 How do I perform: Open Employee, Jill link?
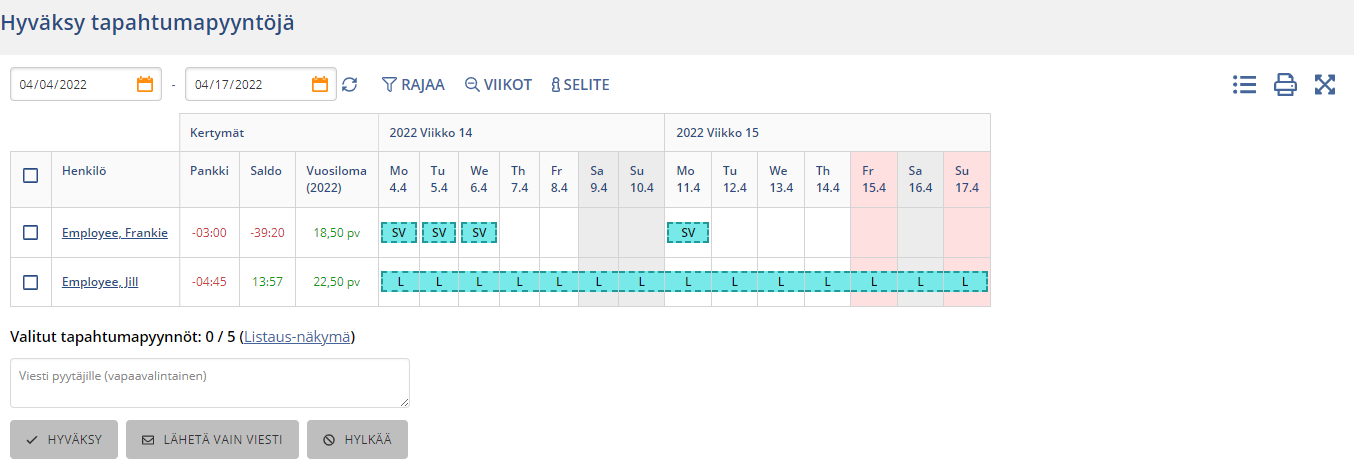[100, 282]
